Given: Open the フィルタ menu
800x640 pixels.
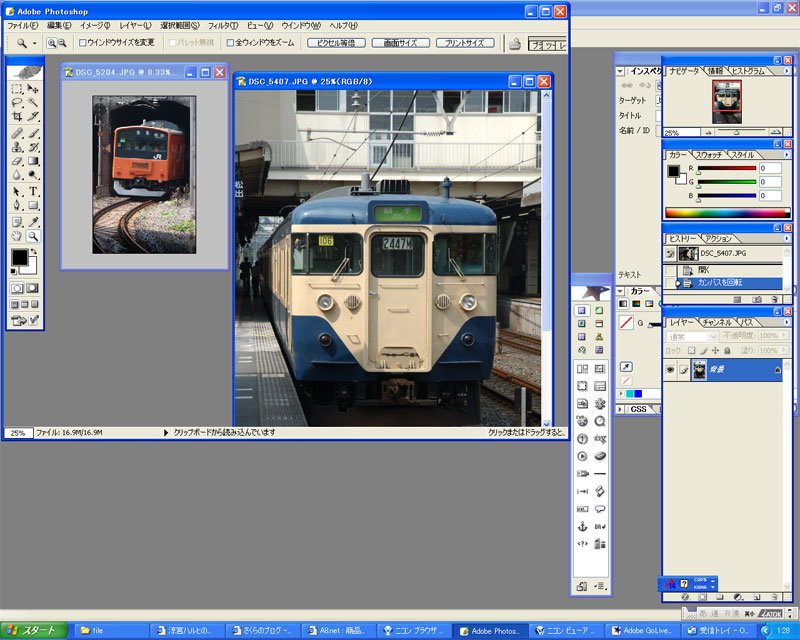Looking at the screenshot, I should [x=222, y=25].
